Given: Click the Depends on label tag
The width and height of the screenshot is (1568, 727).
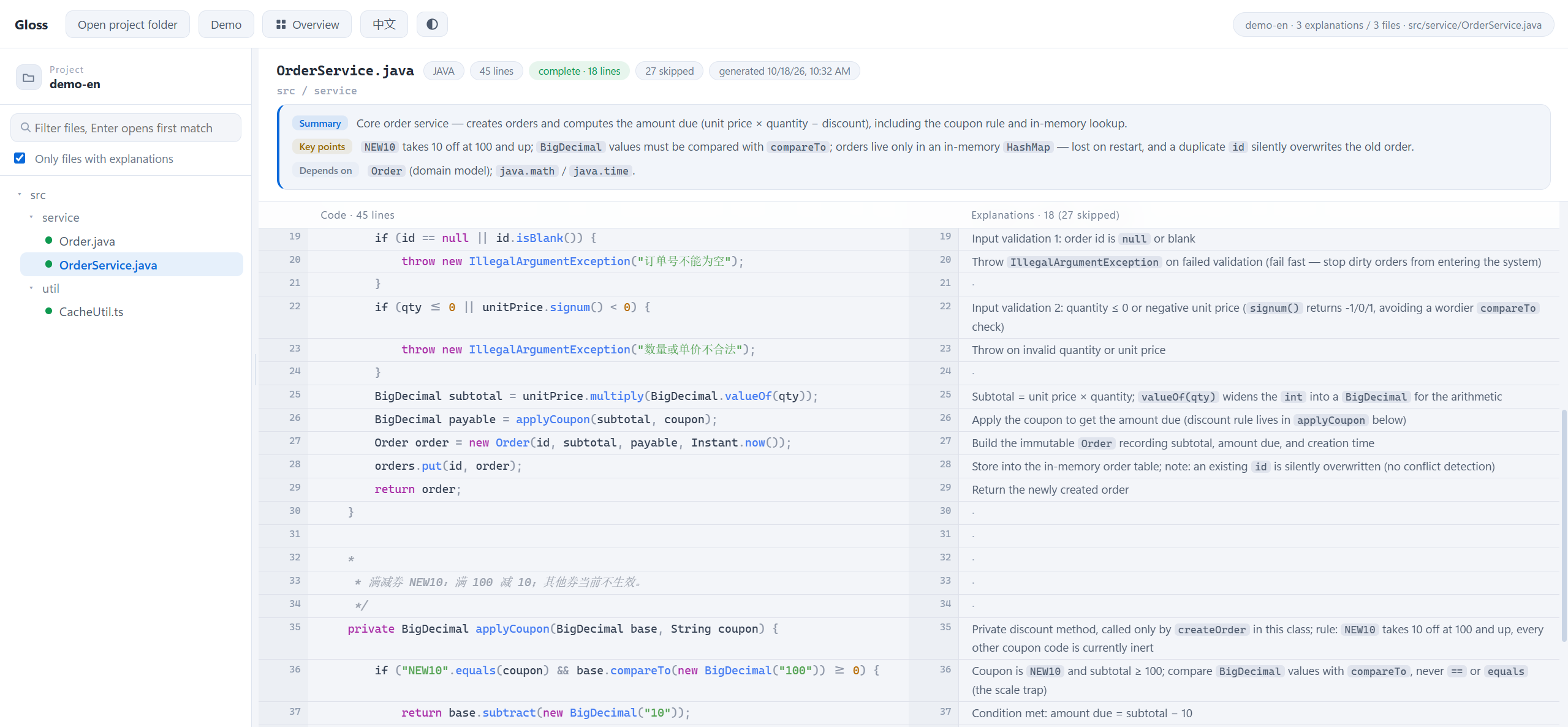Looking at the screenshot, I should tap(325, 170).
